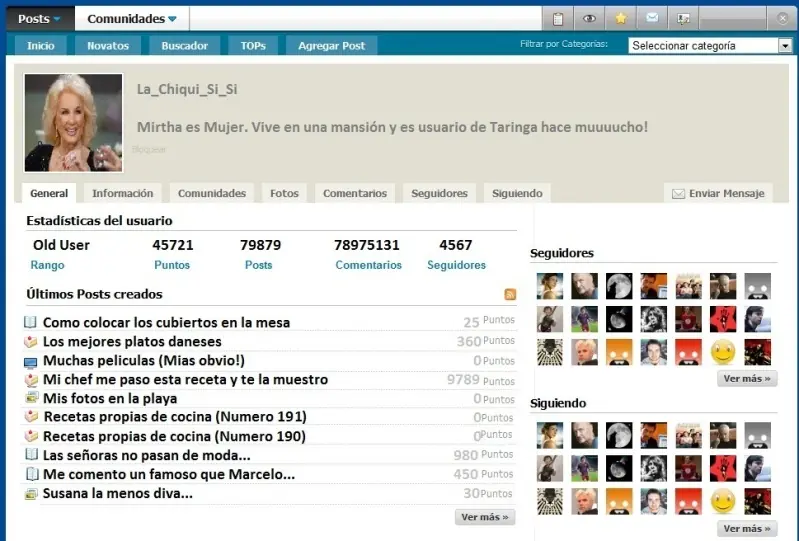Click photo icon beside Mis fotos en la playa
Image resolution: width=799 pixels, height=541 pixels.
[32, 397]
